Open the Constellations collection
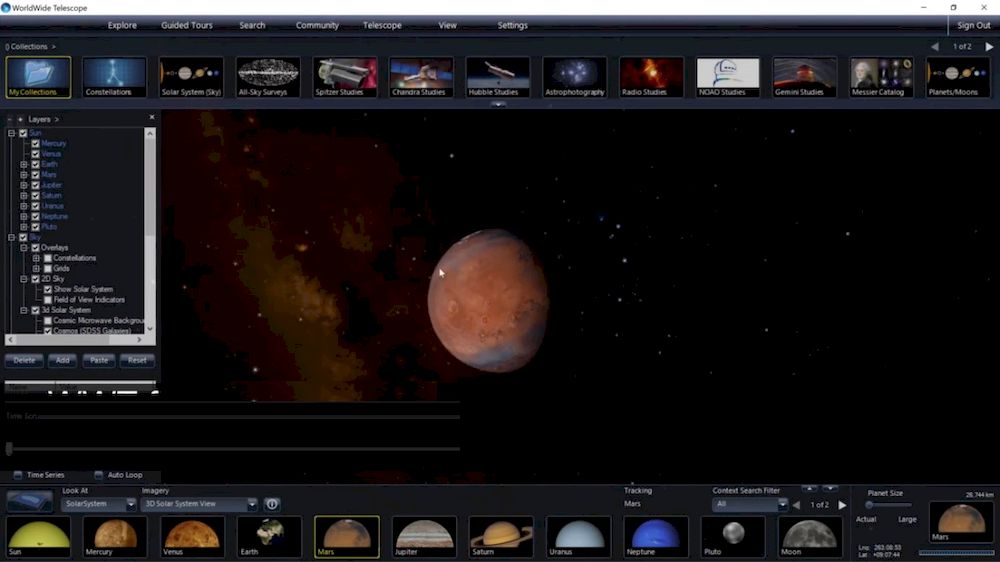This screenshot has width=1000, height=562. [115, 77]
